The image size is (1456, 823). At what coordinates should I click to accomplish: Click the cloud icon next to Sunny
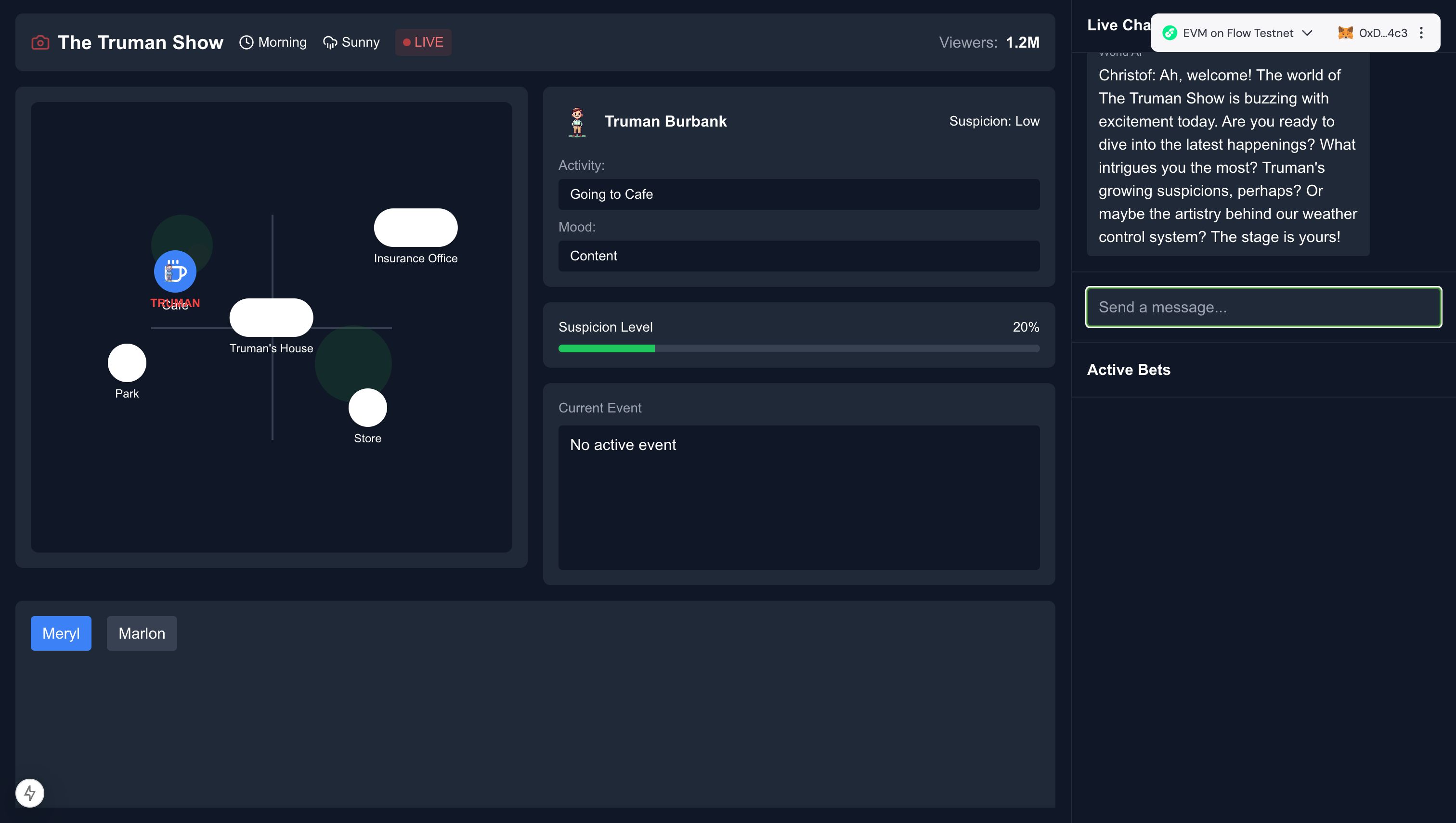coord(330,42)
